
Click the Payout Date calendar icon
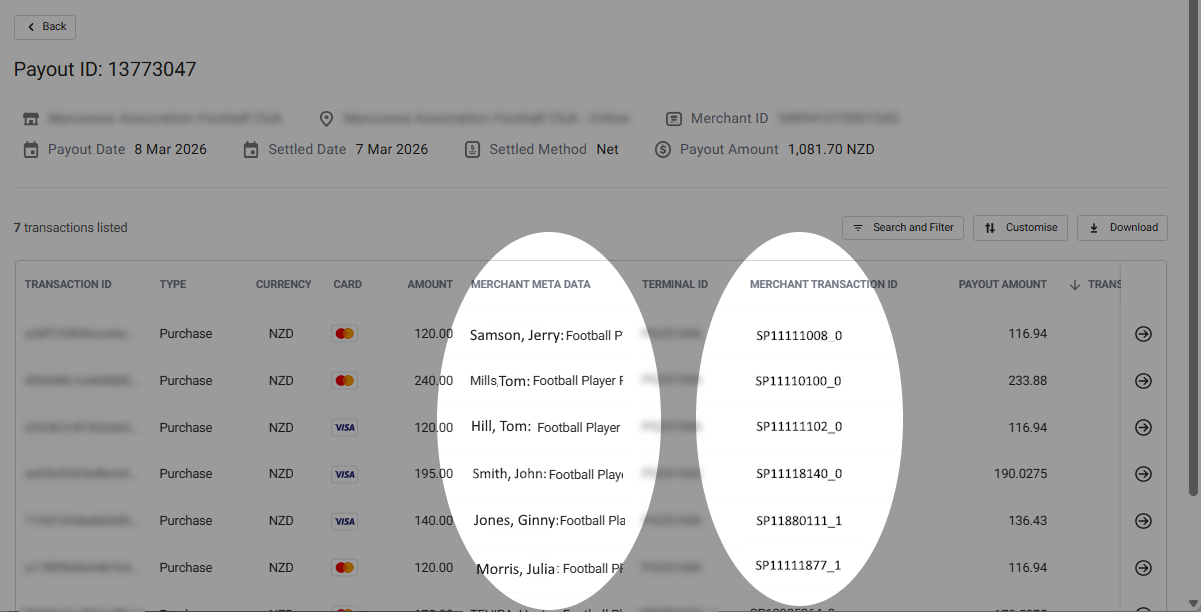31,150
